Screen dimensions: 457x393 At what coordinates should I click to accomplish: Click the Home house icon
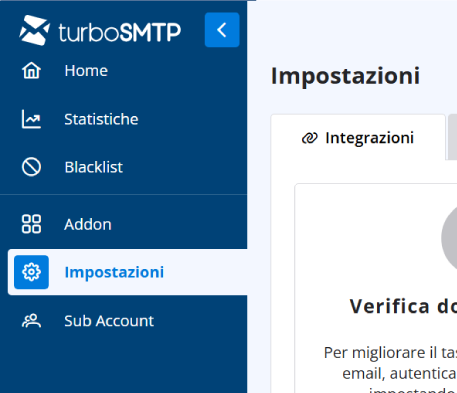coord(31,71)
